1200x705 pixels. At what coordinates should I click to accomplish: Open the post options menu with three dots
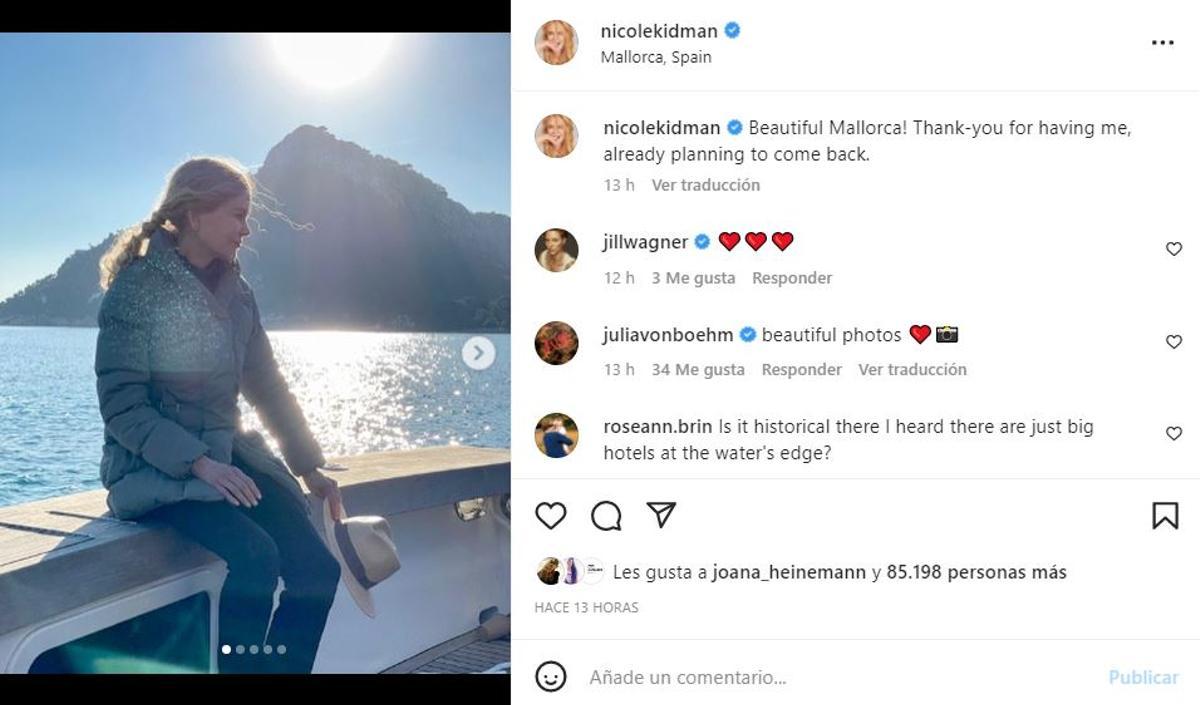point(1162,42)
